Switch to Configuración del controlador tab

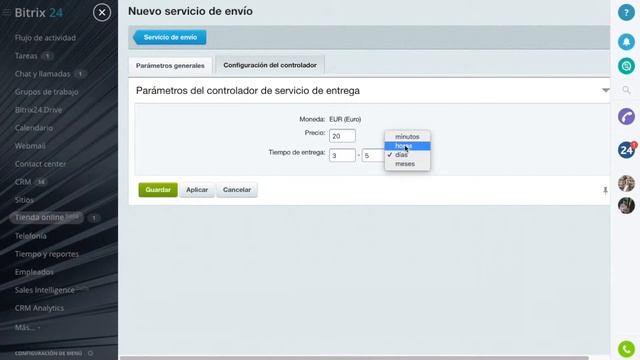click(x=270, y=65)
